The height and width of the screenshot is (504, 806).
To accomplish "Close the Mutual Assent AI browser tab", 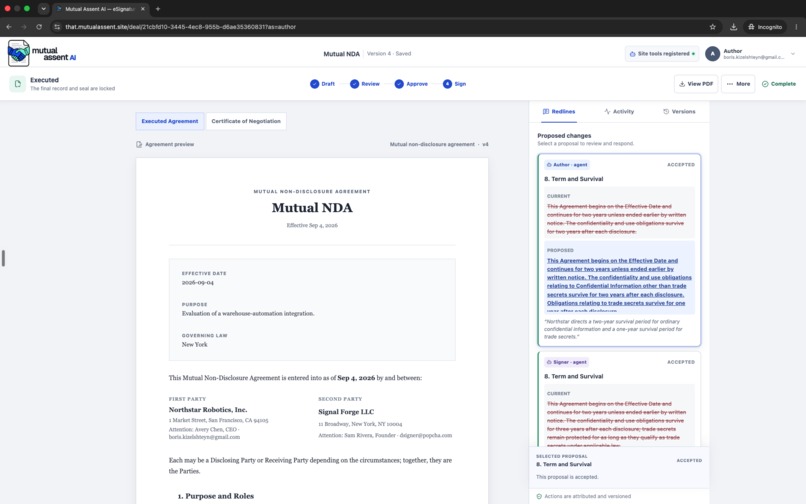I will click(x=142, y=9).
